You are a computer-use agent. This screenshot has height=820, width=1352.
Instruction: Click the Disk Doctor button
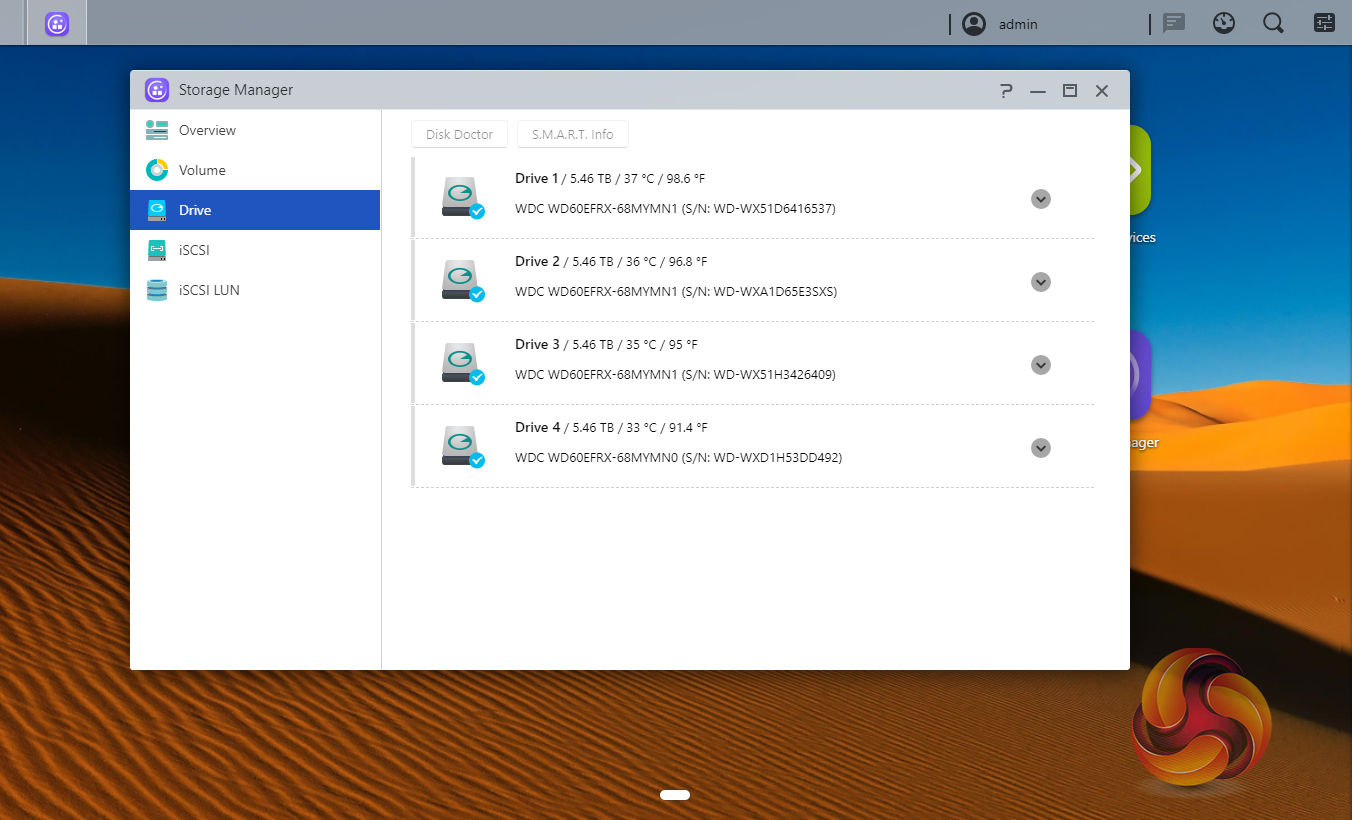460,134
